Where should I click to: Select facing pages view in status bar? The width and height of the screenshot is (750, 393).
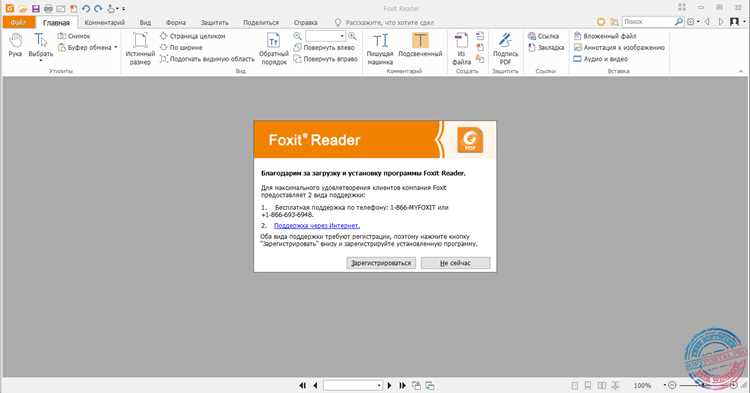(x=602, y=385)
